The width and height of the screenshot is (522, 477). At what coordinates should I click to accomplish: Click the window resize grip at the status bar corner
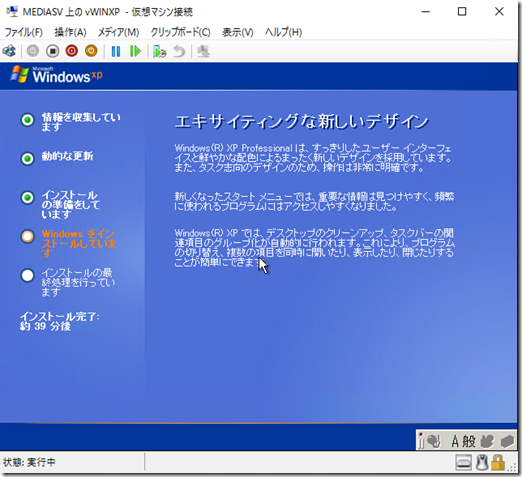512,468
